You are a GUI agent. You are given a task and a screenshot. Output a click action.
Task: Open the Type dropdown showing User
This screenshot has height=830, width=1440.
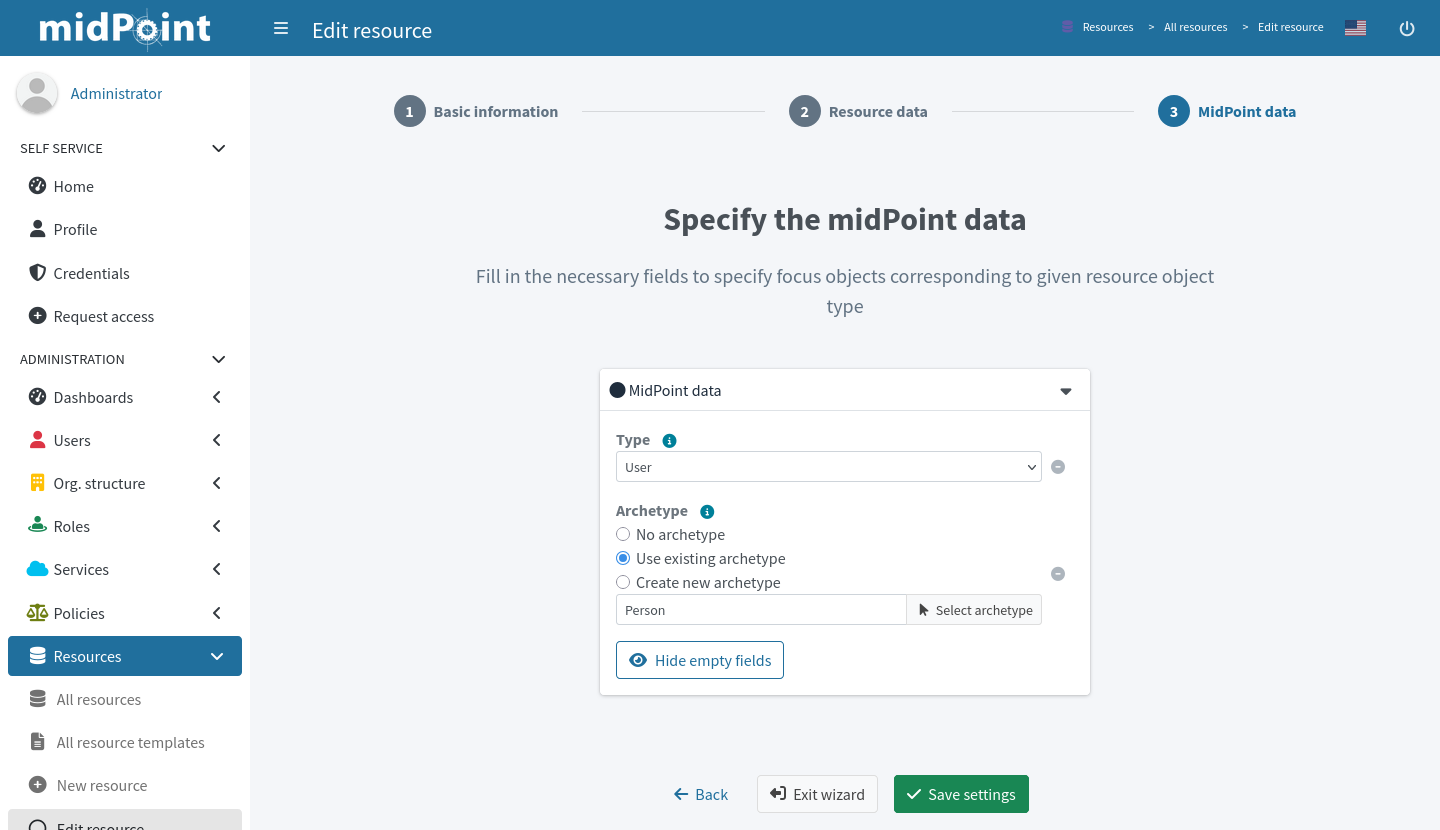pyautogui.click(x=828, y=466)
